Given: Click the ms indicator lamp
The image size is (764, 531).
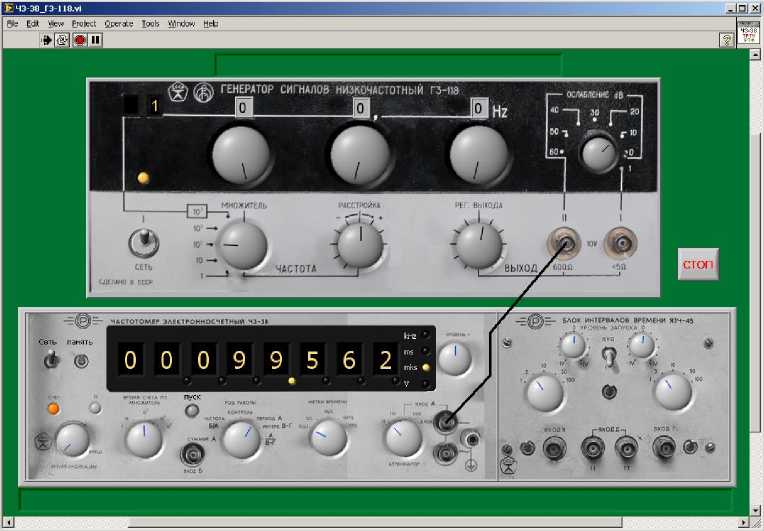Looking at the screenshot, I should pos(426,351).
